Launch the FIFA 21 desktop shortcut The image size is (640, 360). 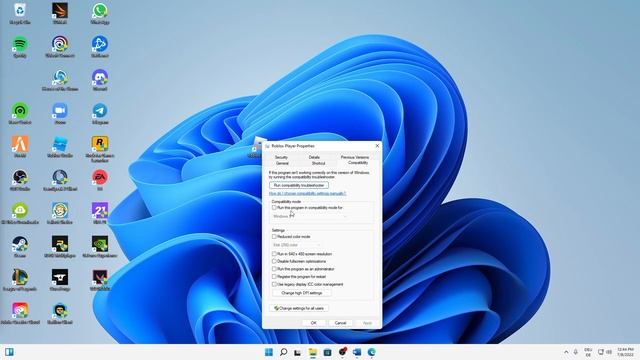(100, 211)
